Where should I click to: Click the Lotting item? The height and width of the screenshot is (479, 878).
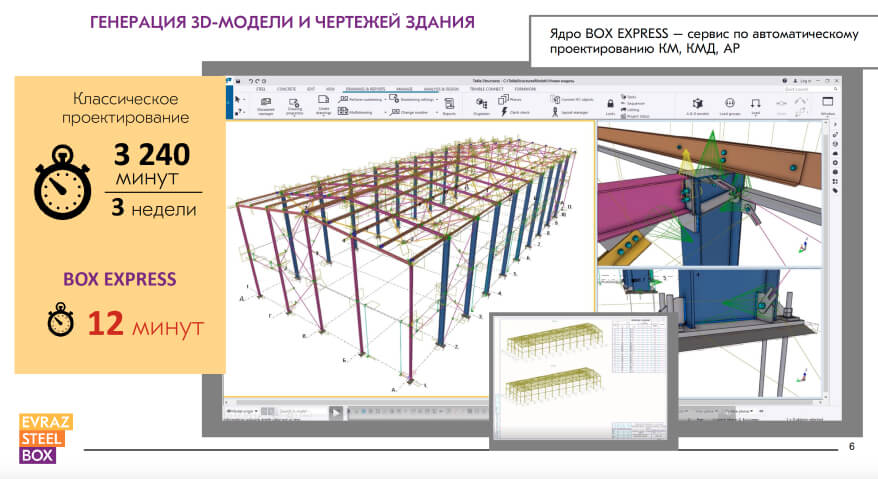coord(631,110)
